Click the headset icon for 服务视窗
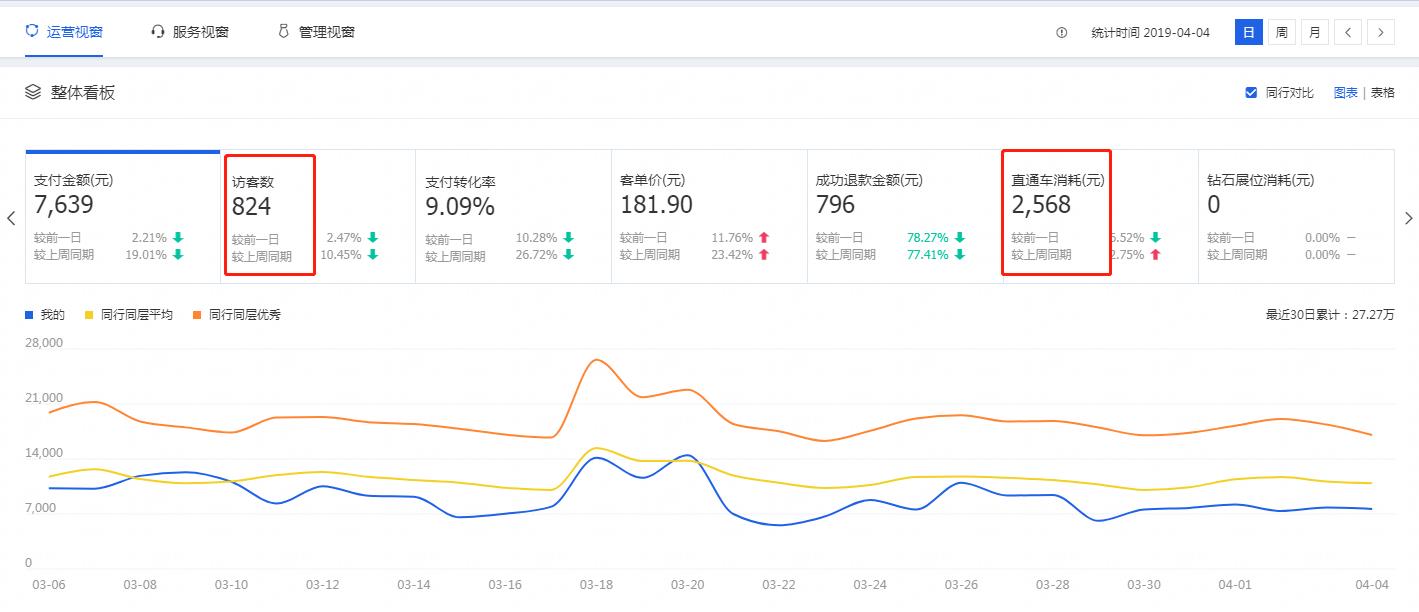Screen dimensions: 1419x612 [157, 32]
